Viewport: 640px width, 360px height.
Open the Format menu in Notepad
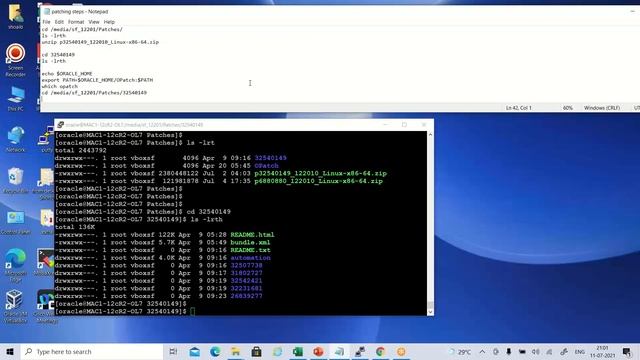[x=76, y=22]
